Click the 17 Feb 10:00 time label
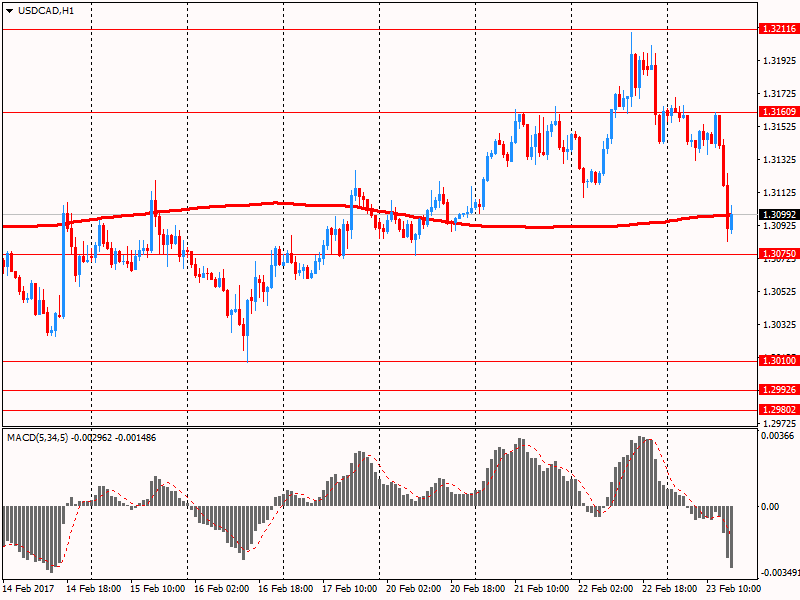Screen dimensions: 800x600 coord(350,589)
